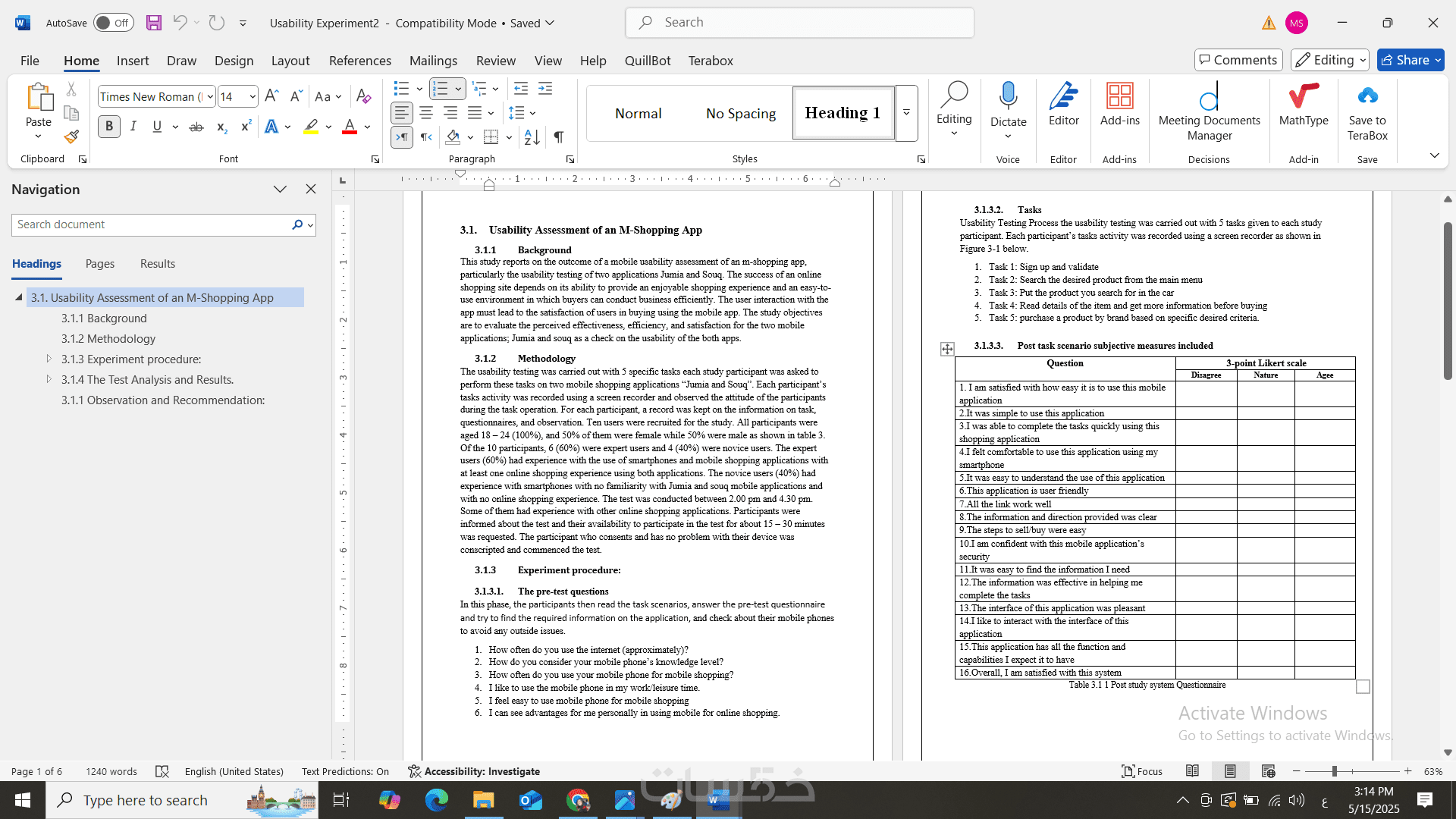Click the Sort icon
Viewport: 1456px width, 819px height.
(x=532, y=137)
